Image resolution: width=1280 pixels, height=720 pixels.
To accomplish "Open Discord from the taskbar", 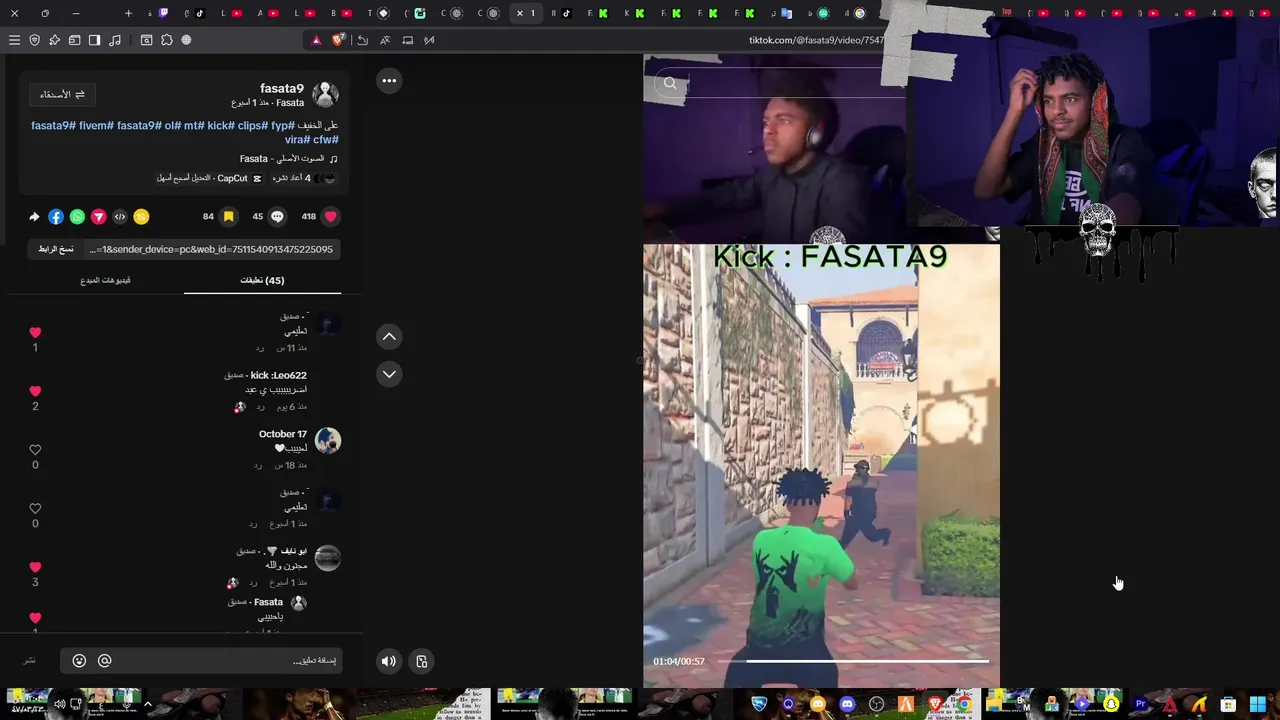I will tap(847, 705).
